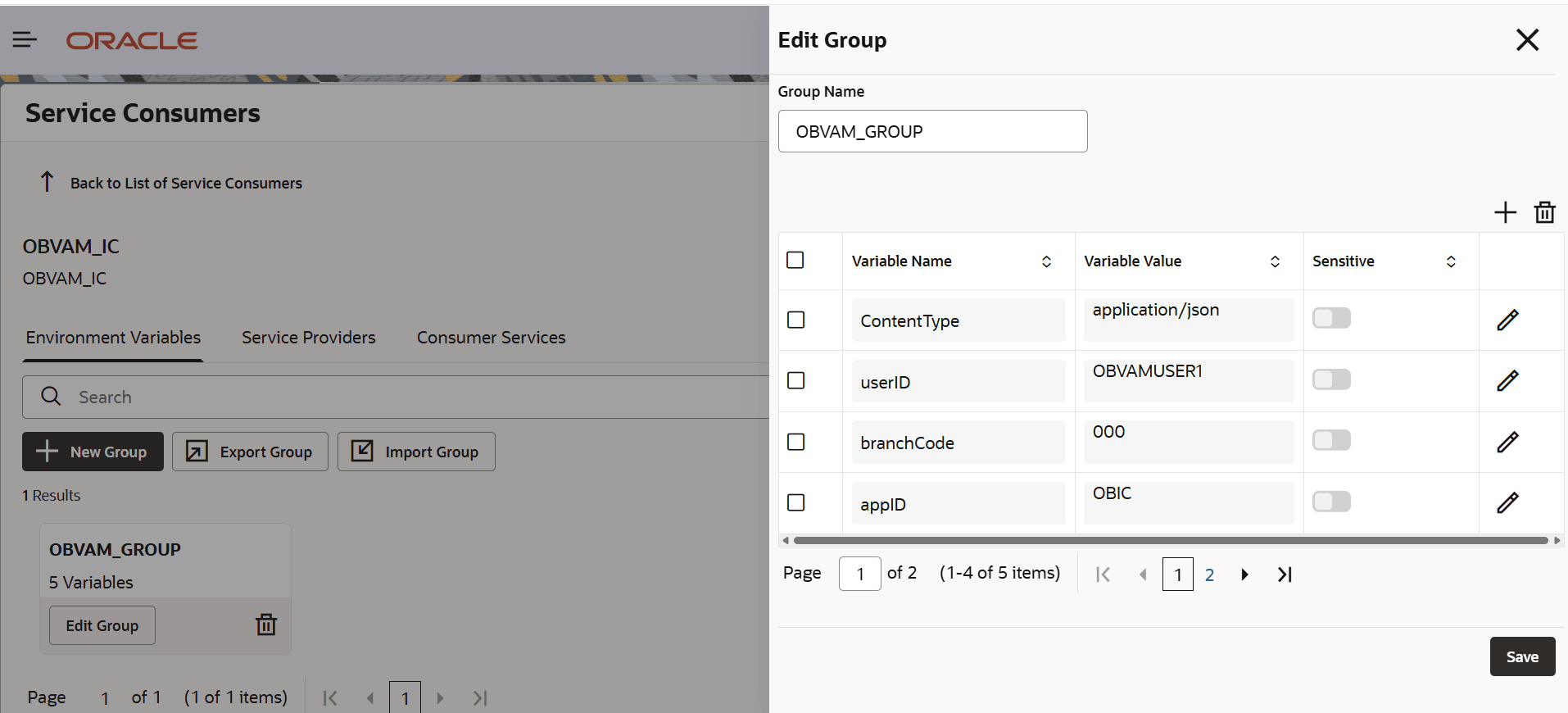Open the Consumer Services tab
This screenshot has width=1568, height=713.
491,338
